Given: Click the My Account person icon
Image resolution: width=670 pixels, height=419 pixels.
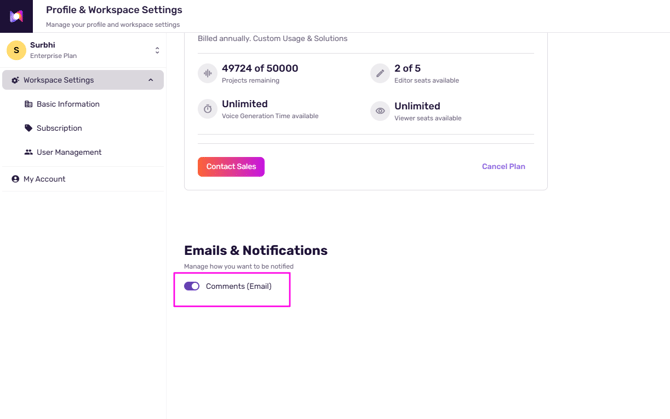Looking at the screenshot, I should coord(15,179).
